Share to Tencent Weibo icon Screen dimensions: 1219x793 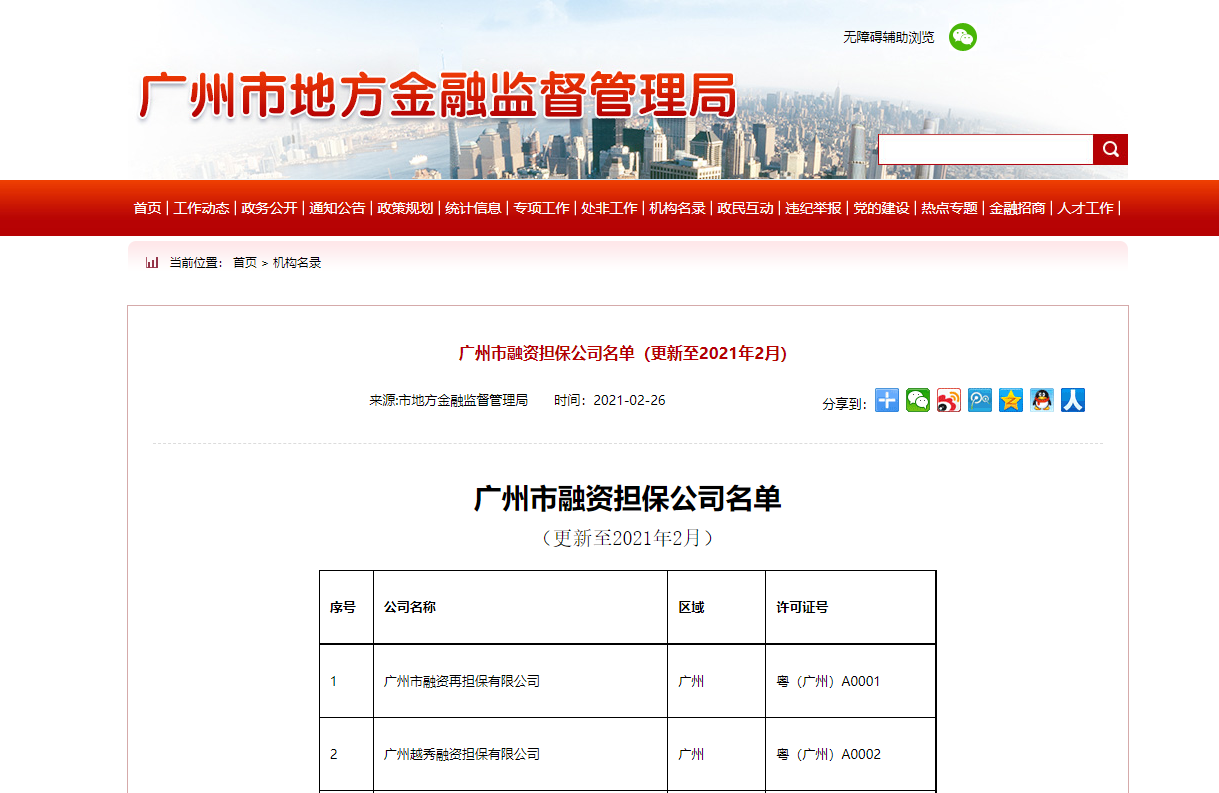coord(980,400)
